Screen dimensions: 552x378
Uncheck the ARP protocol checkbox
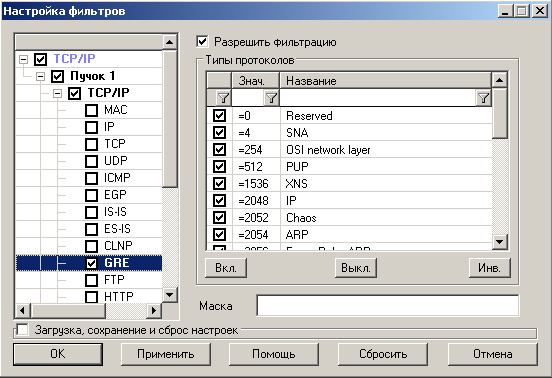[219, 234]
